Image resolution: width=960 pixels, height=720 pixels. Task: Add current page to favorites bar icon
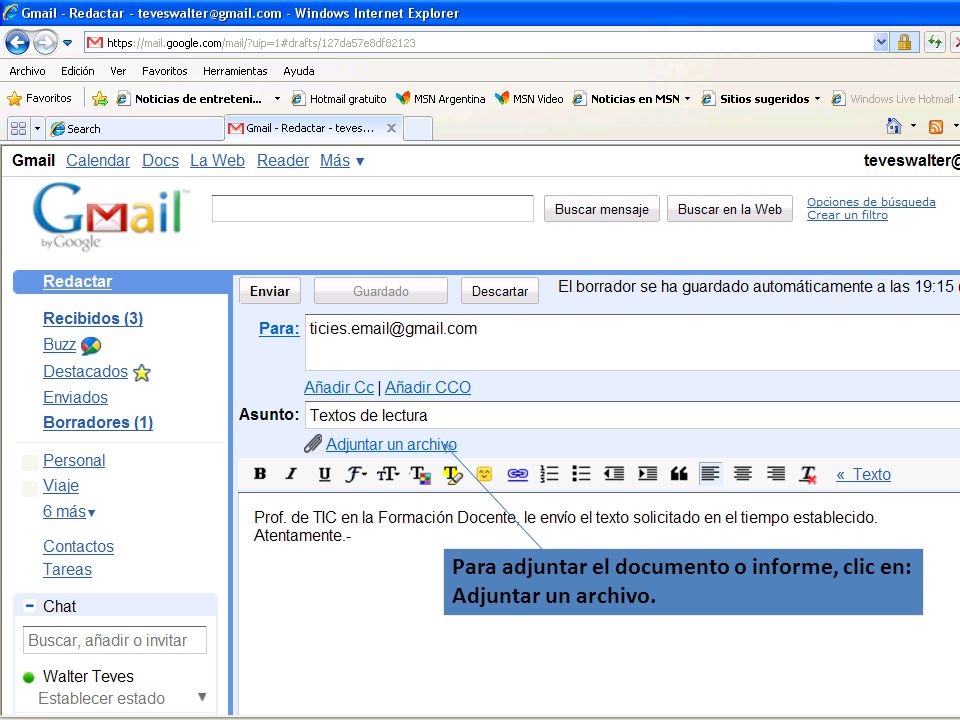coord(100,99)
